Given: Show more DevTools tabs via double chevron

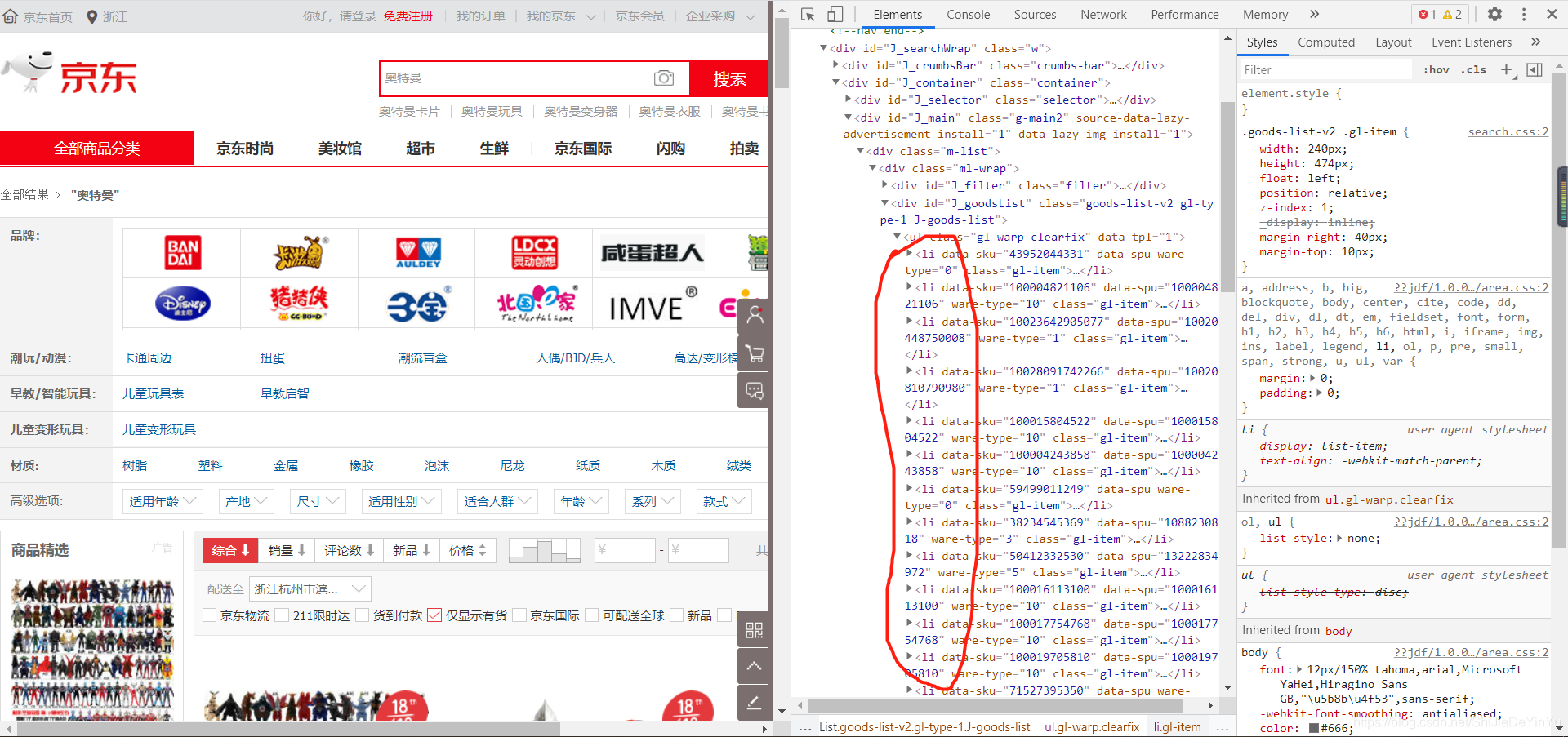Looking at the screenshot, I should coord(1314,14).
